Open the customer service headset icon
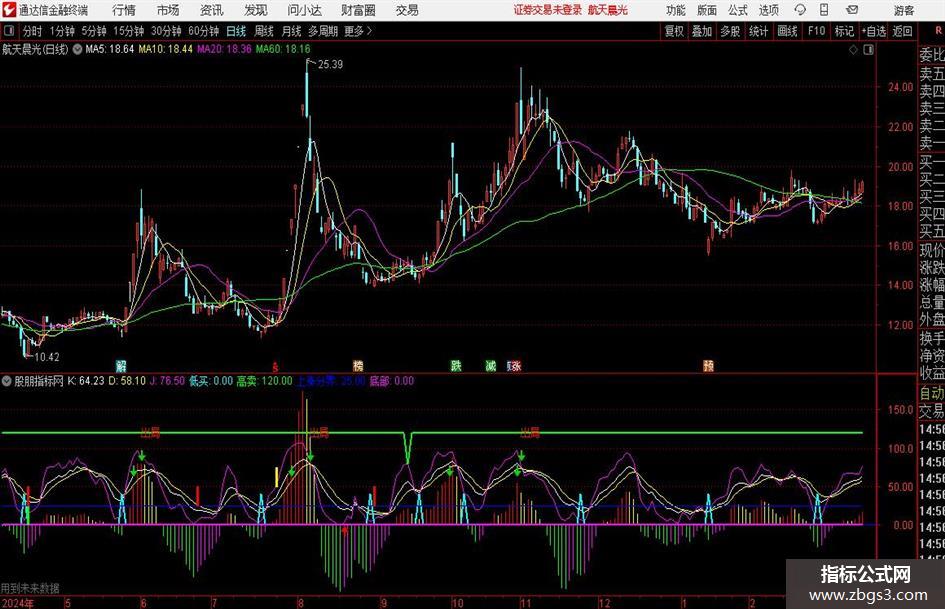 [800, 10]
